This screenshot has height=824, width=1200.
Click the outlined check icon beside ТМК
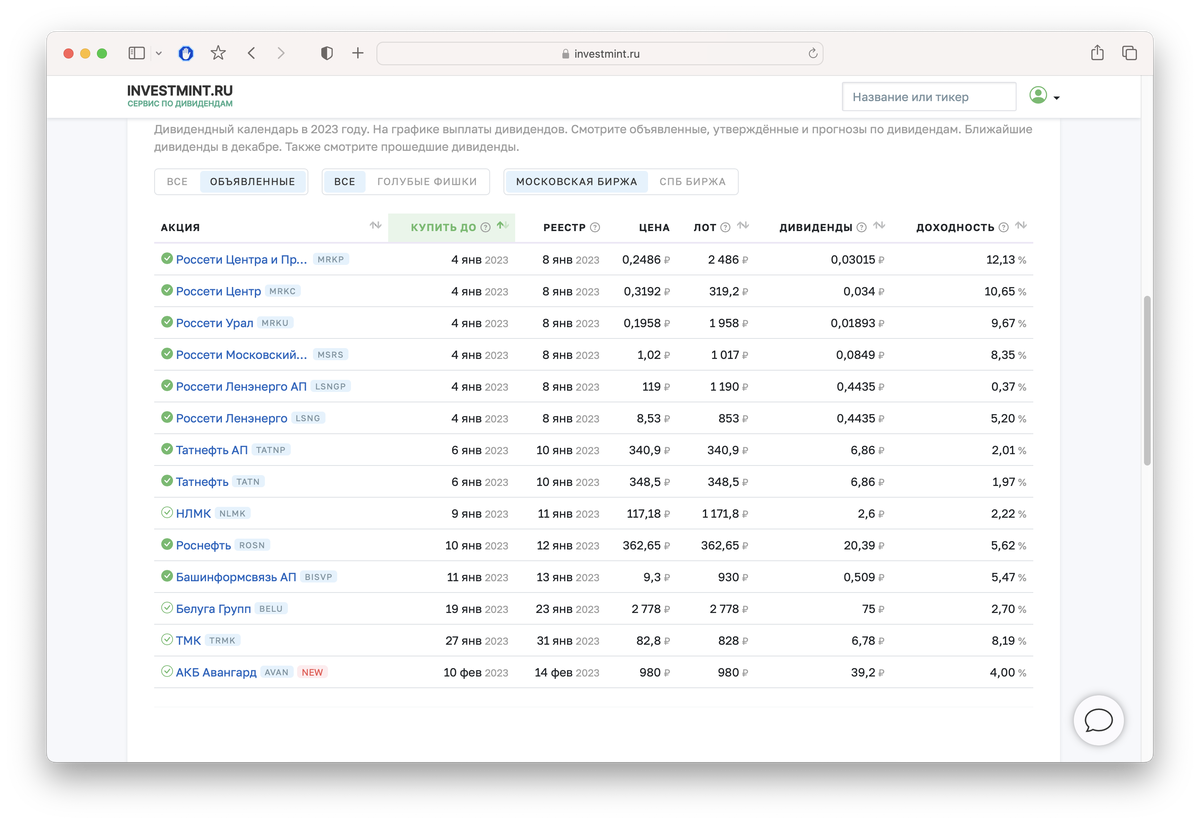[x=167, y=640]
